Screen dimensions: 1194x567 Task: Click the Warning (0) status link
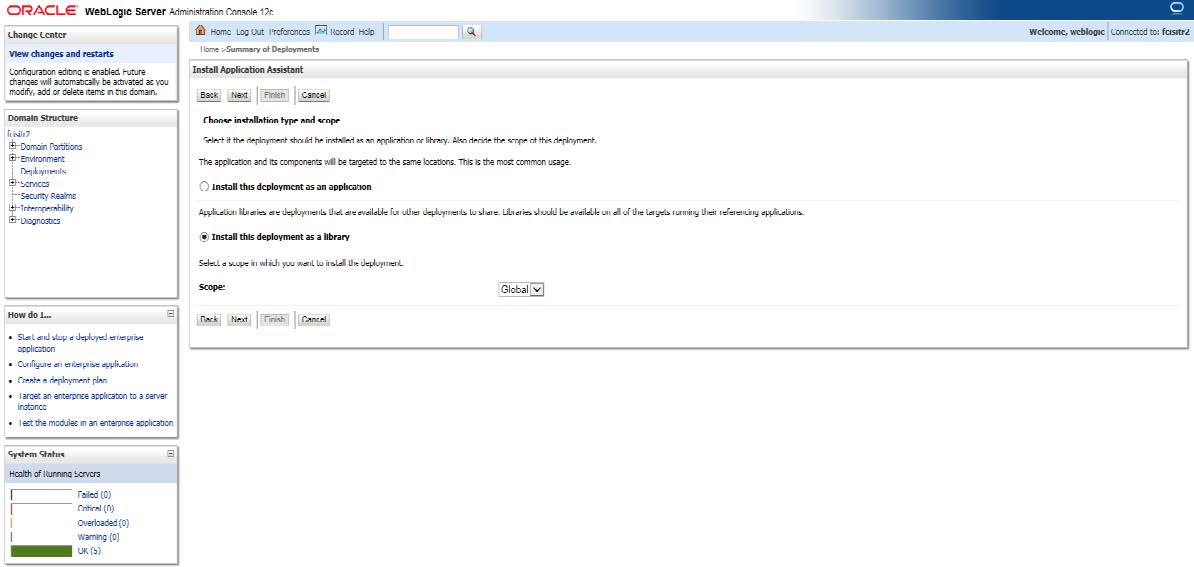tap(97, 537)
